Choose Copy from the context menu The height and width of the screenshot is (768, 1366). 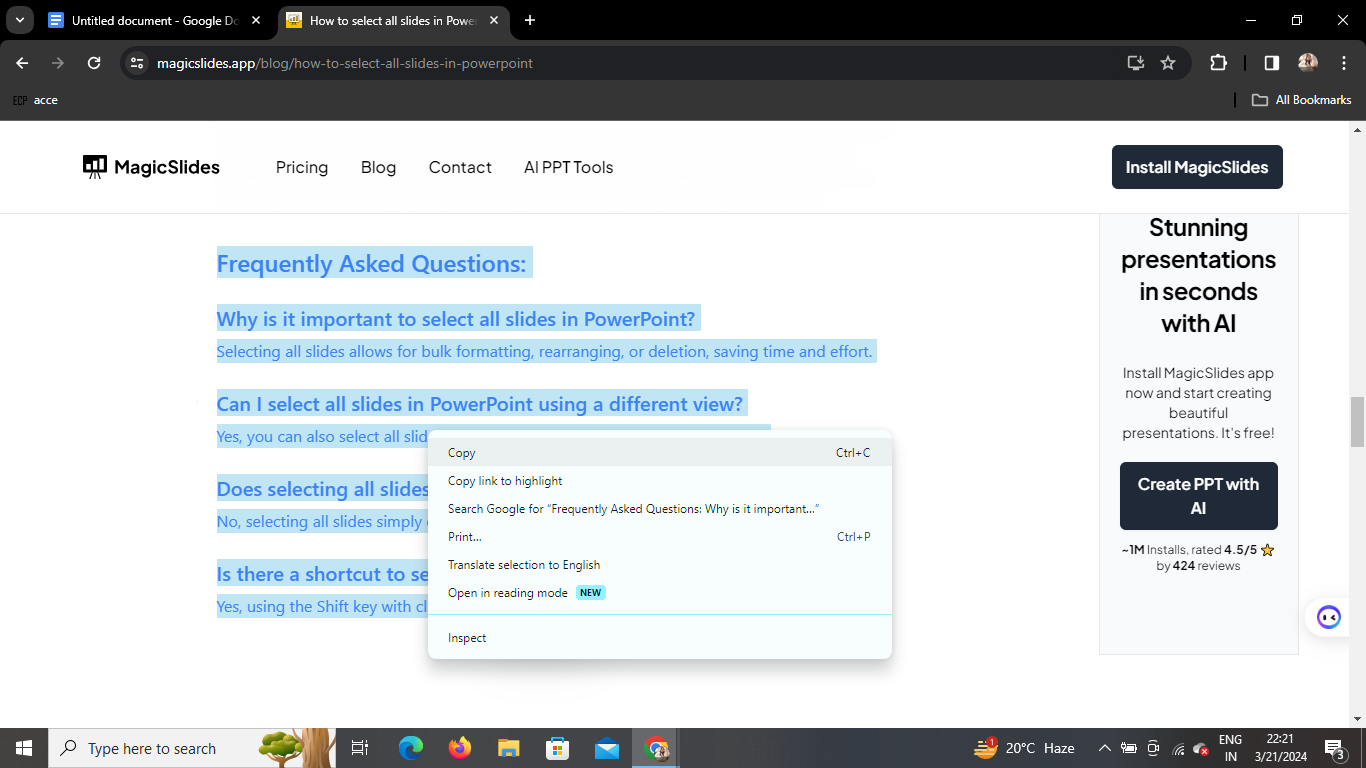(x=660, y=453)
